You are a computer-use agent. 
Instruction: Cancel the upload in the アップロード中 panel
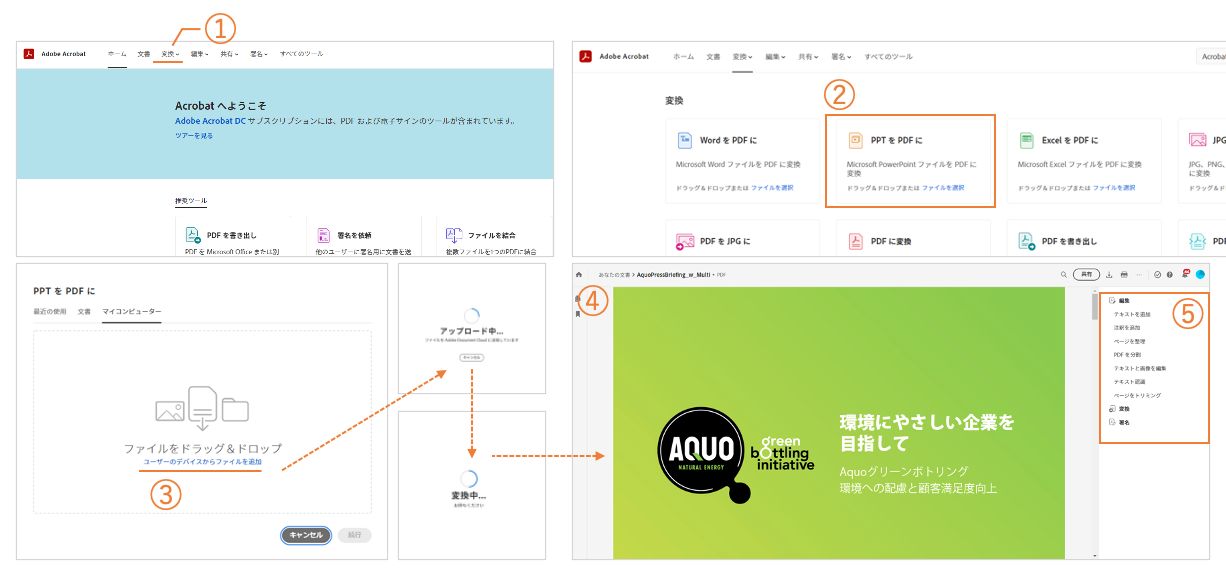pyautogui.click(x=471, y=356)
